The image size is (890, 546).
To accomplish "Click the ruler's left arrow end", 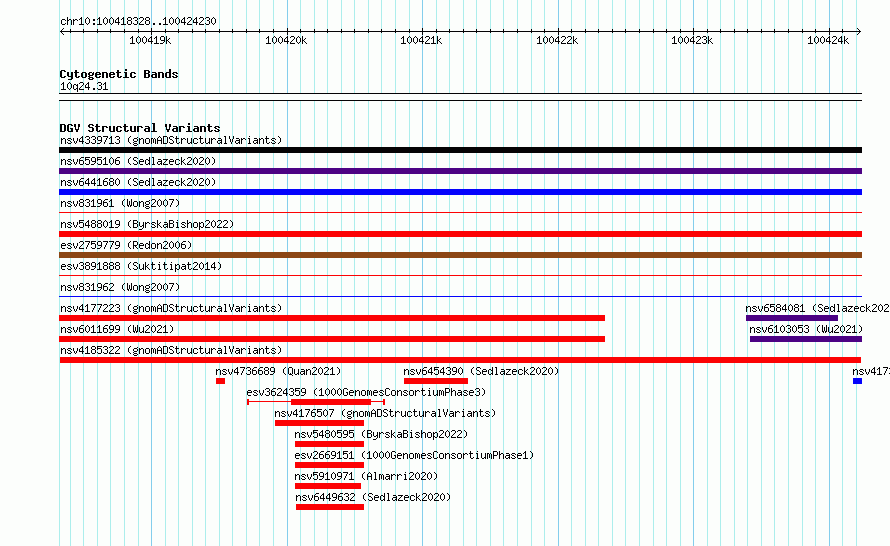I will coord(62,31).
